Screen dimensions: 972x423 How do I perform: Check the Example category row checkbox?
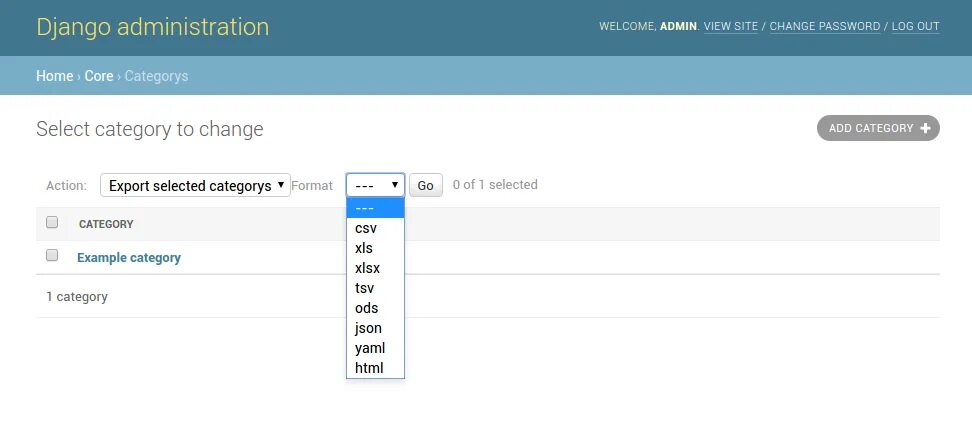click(x=52, y=255)
